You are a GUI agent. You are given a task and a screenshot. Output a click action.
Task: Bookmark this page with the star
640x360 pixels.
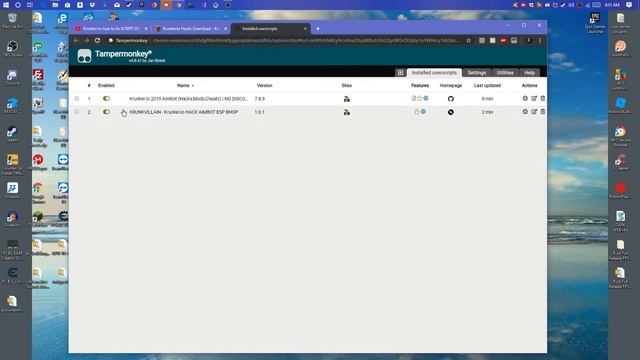click(469, 40)
